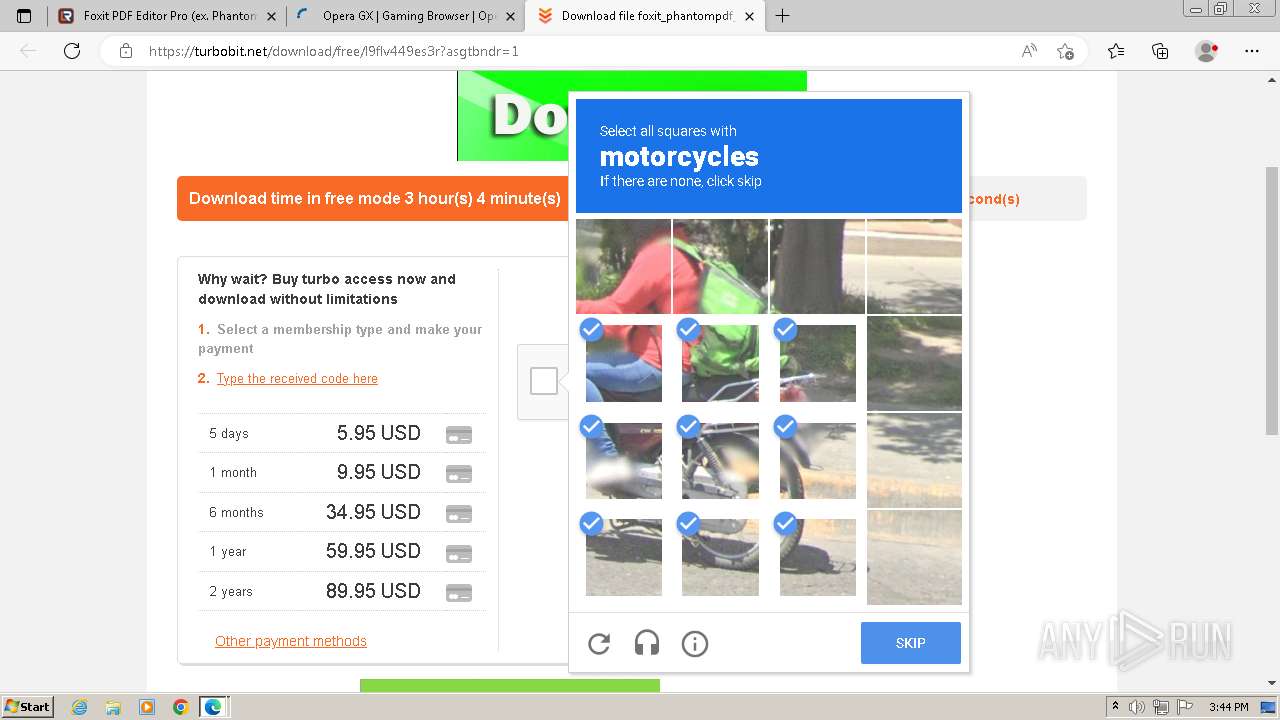The height and width of the screenshot is (720, 1280).
Task: Open Chrome from the taskbar
Action: click(180, 707)
